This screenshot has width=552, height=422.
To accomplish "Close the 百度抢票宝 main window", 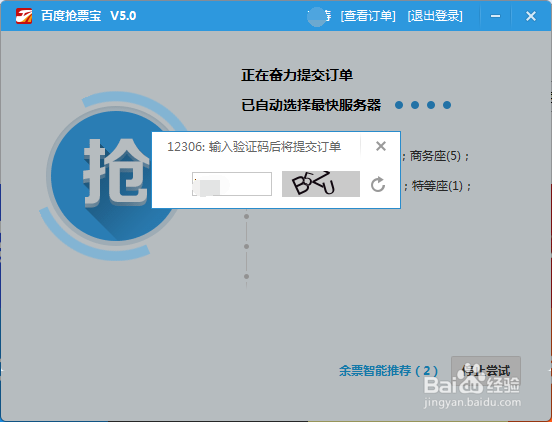I will 531,16.
